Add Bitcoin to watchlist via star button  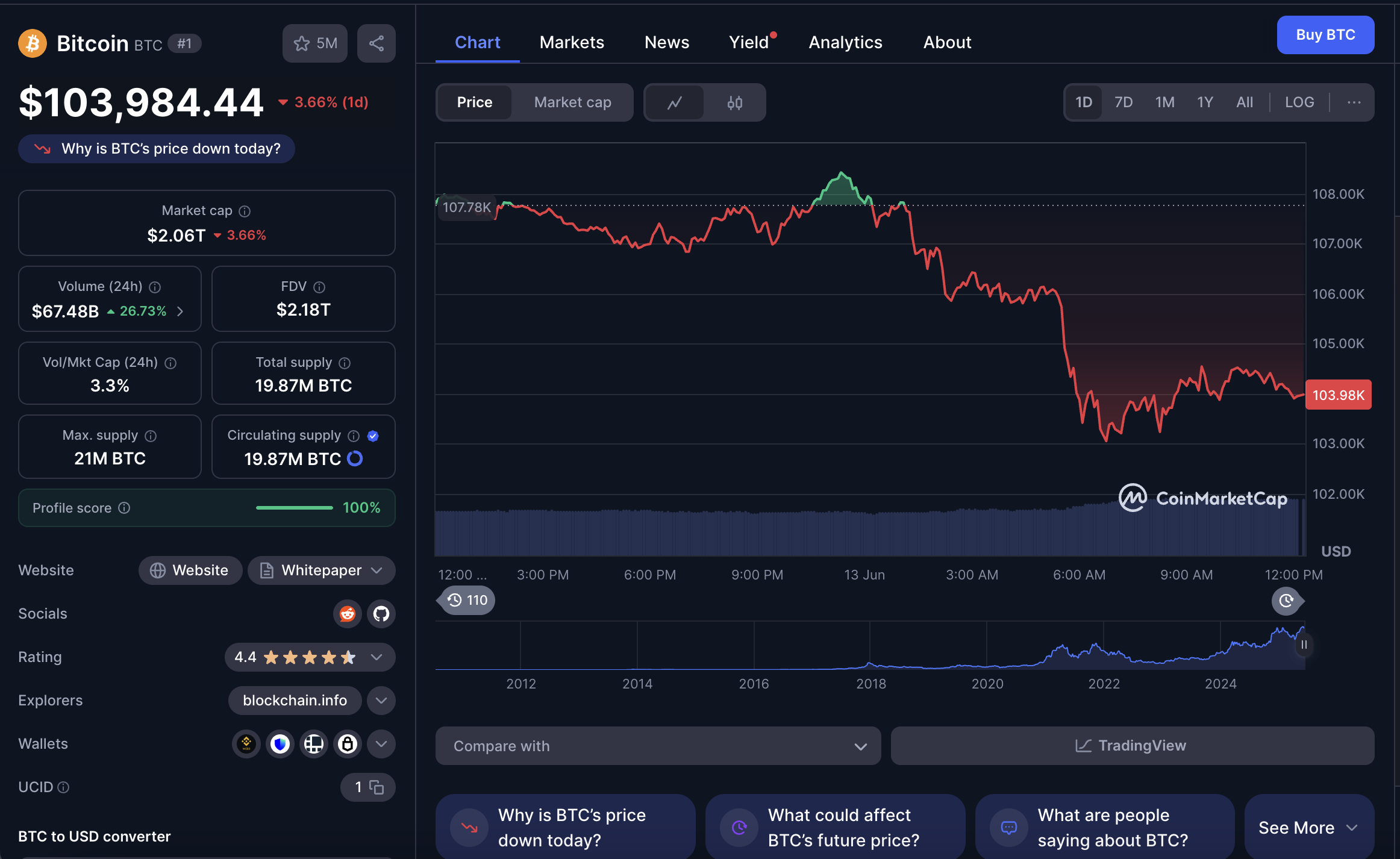(315, 43)
